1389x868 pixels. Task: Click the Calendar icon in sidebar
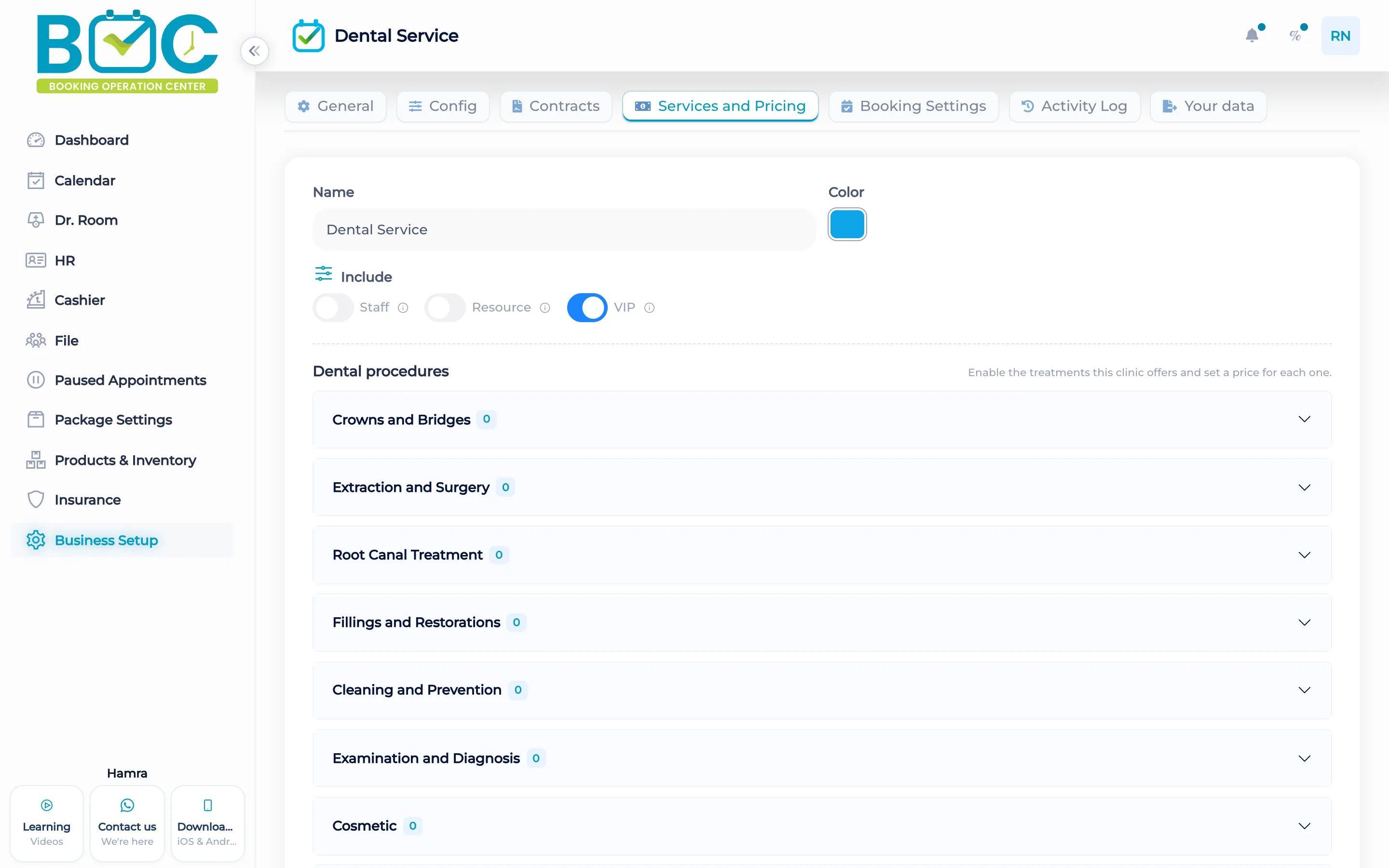click(x=36, y=180)
